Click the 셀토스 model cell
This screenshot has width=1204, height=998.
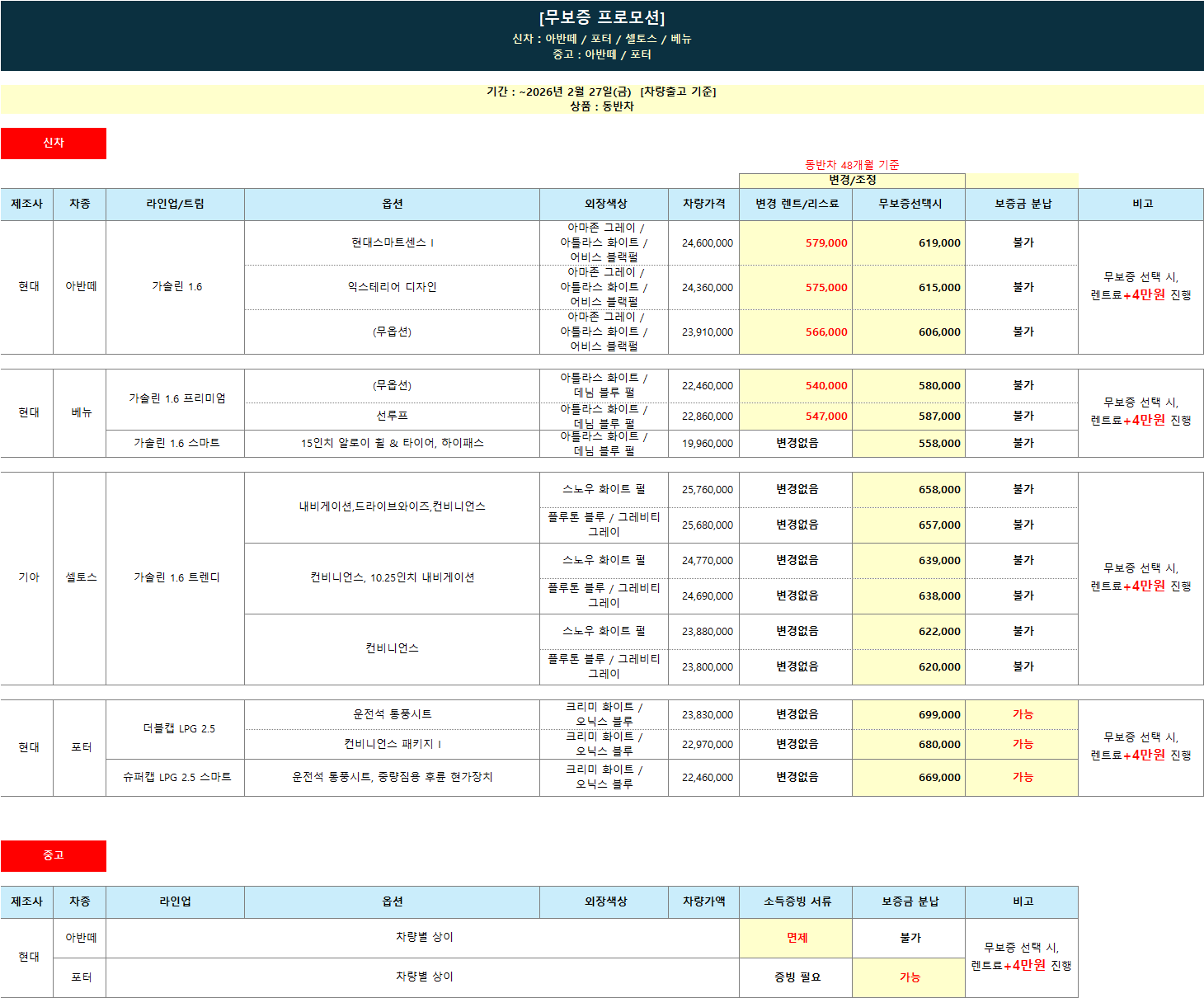click(81, 577)
